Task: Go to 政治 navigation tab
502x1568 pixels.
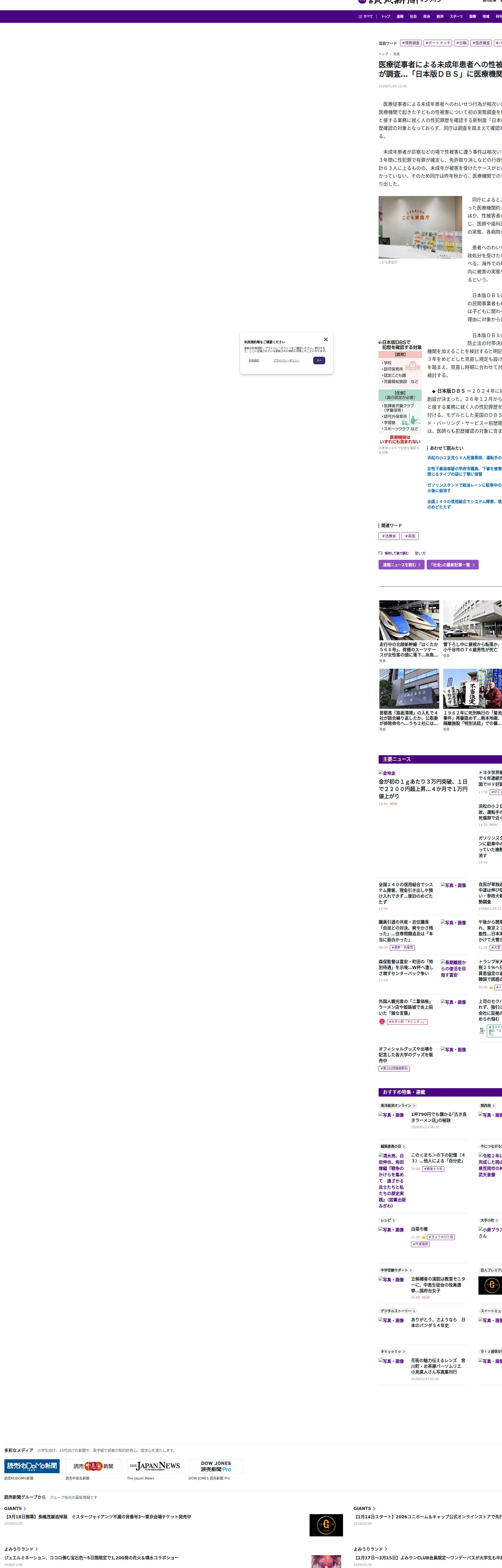Action: point(426,16)
